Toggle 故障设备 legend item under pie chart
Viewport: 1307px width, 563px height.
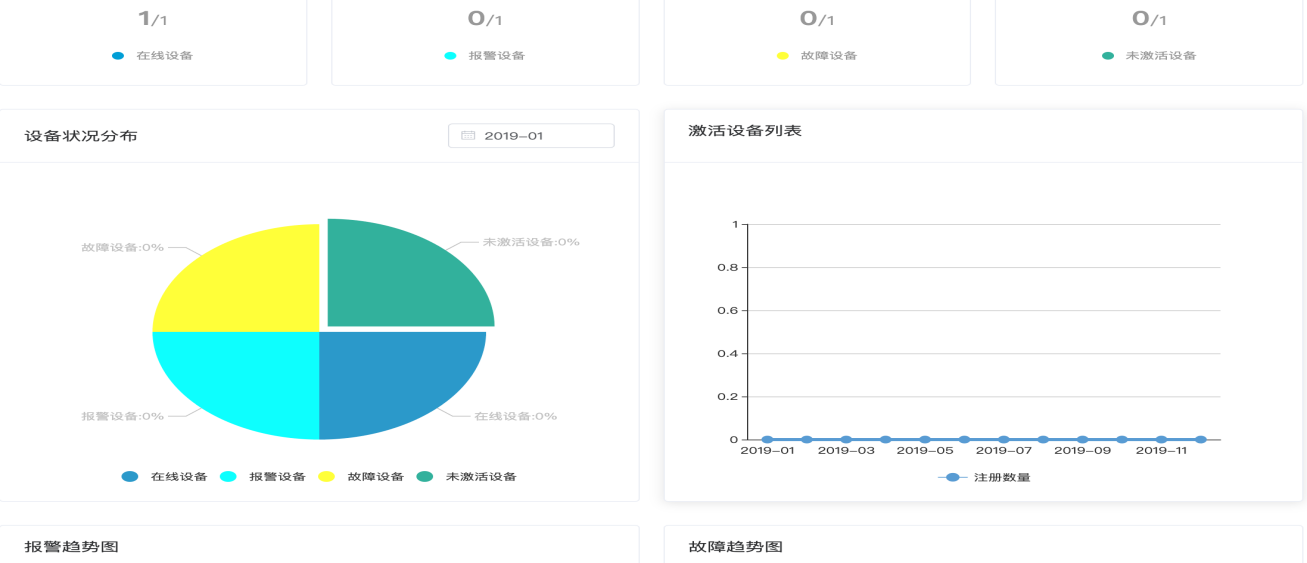(x=361, y=477)
